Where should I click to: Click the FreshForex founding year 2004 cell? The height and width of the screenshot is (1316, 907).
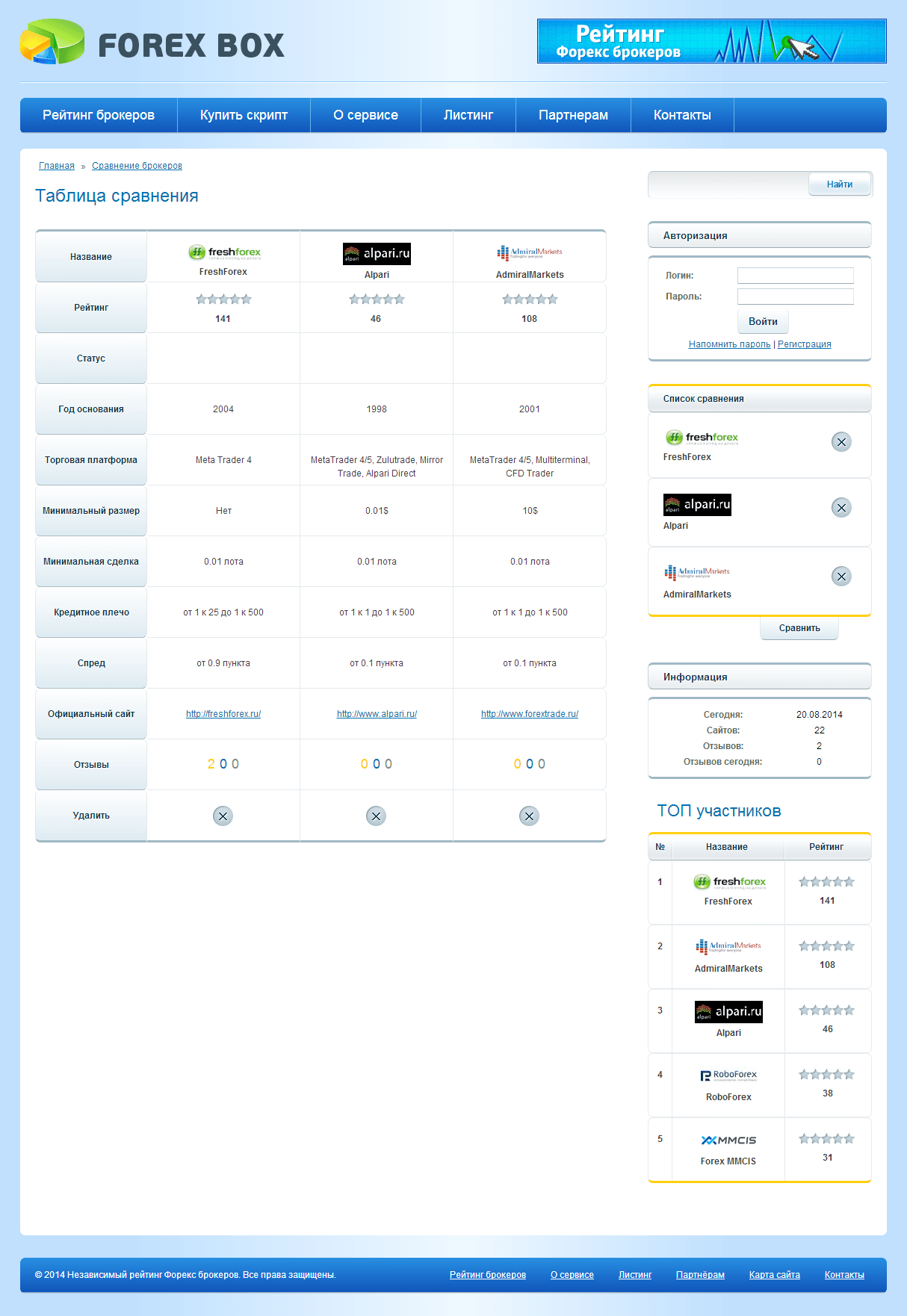click(223, 409)
